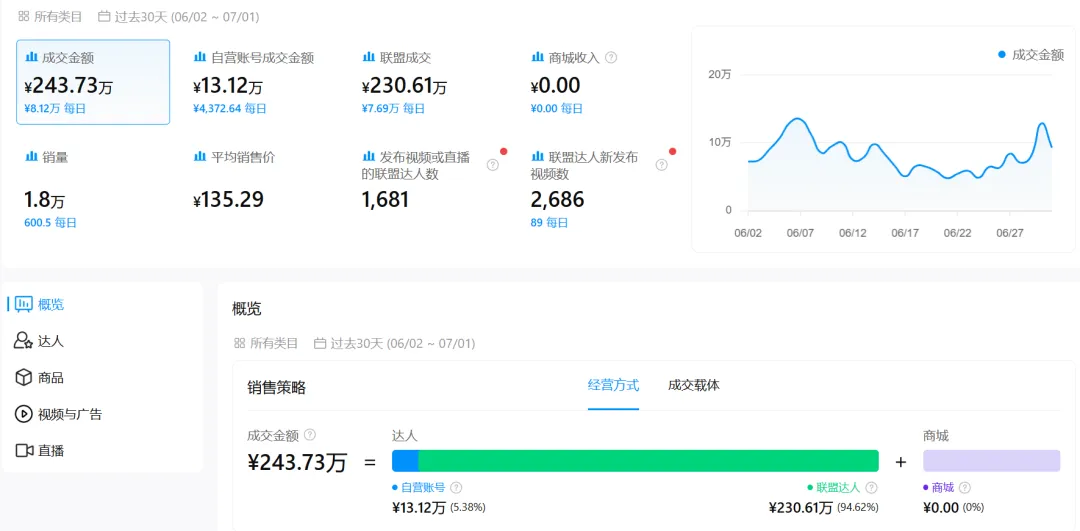Select the 商城收入 ¥0.00 card
The height and width of the screenshot is (531, 1080).
(x=599, y=82)
